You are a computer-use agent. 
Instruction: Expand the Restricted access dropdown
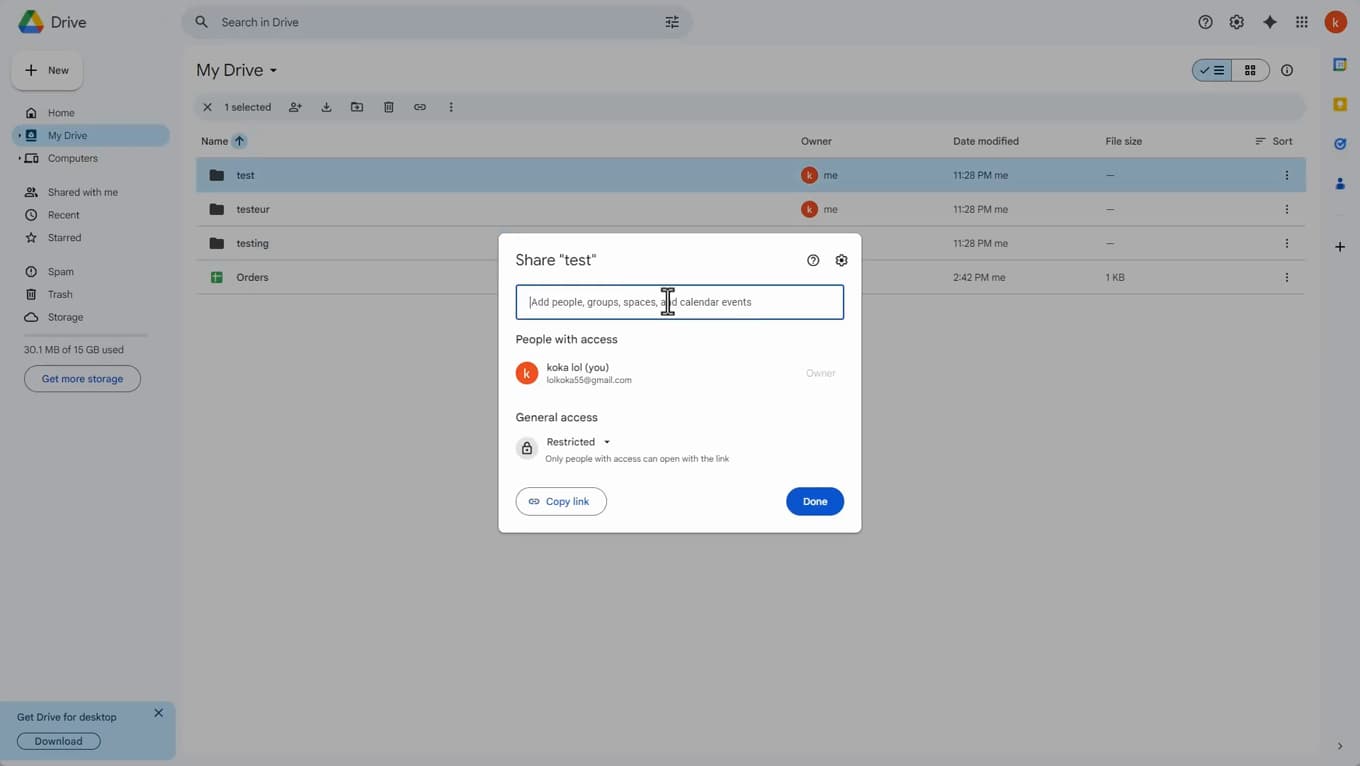click(x=579, y=442)
